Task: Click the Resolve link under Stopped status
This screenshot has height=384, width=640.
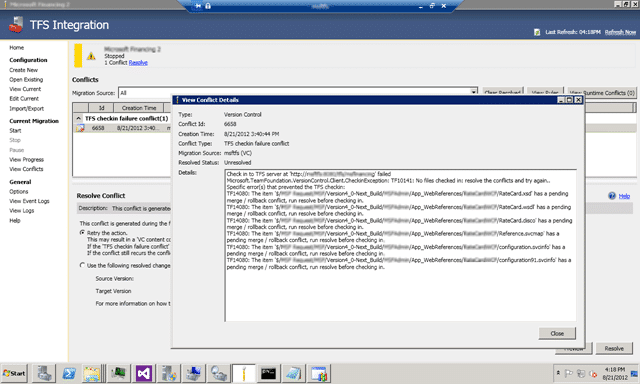Action: pos(138,63)
